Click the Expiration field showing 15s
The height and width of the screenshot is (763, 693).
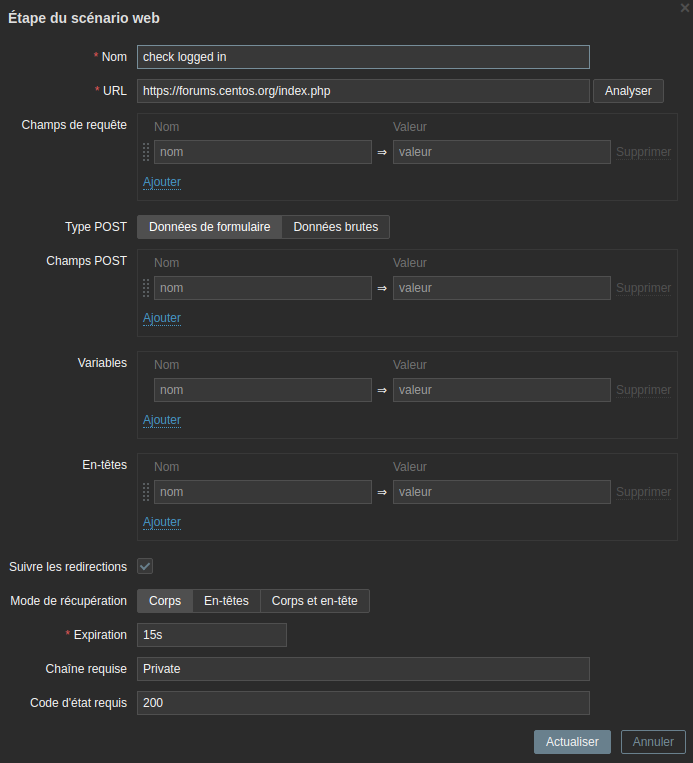[x=211, y=635]
